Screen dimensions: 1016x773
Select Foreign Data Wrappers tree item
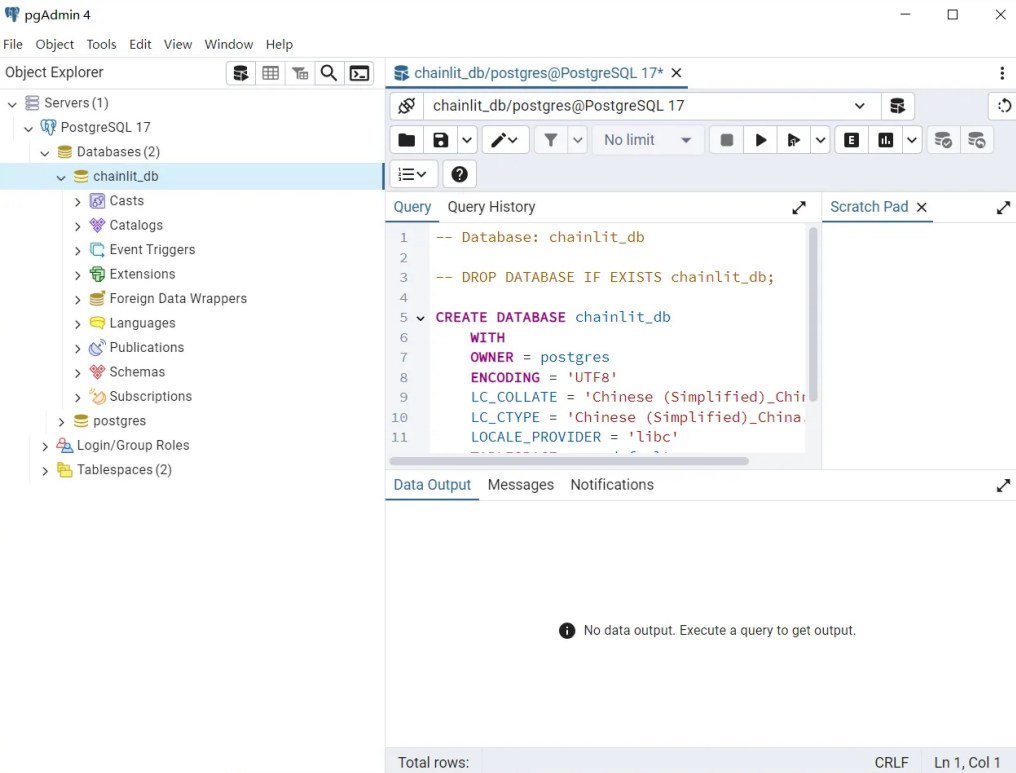[x=178, y=299]
